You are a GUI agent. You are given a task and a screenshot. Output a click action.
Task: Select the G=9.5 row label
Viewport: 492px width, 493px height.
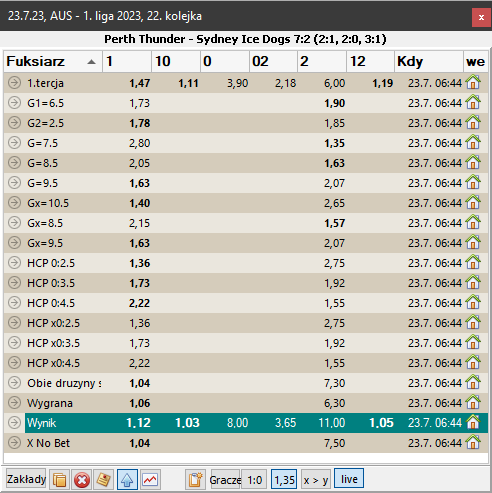click(x=43, y=183)
